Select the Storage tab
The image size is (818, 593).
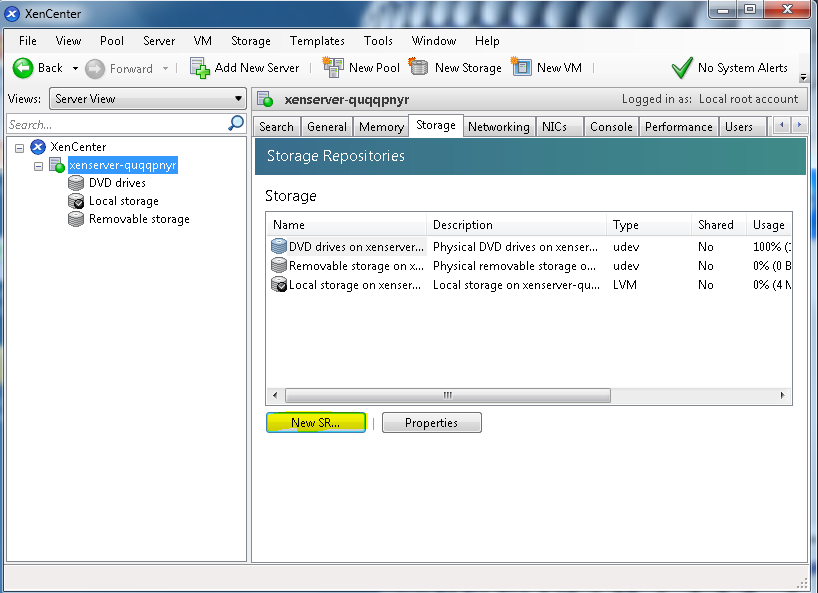pyautogui.click(x=436, y=126)
